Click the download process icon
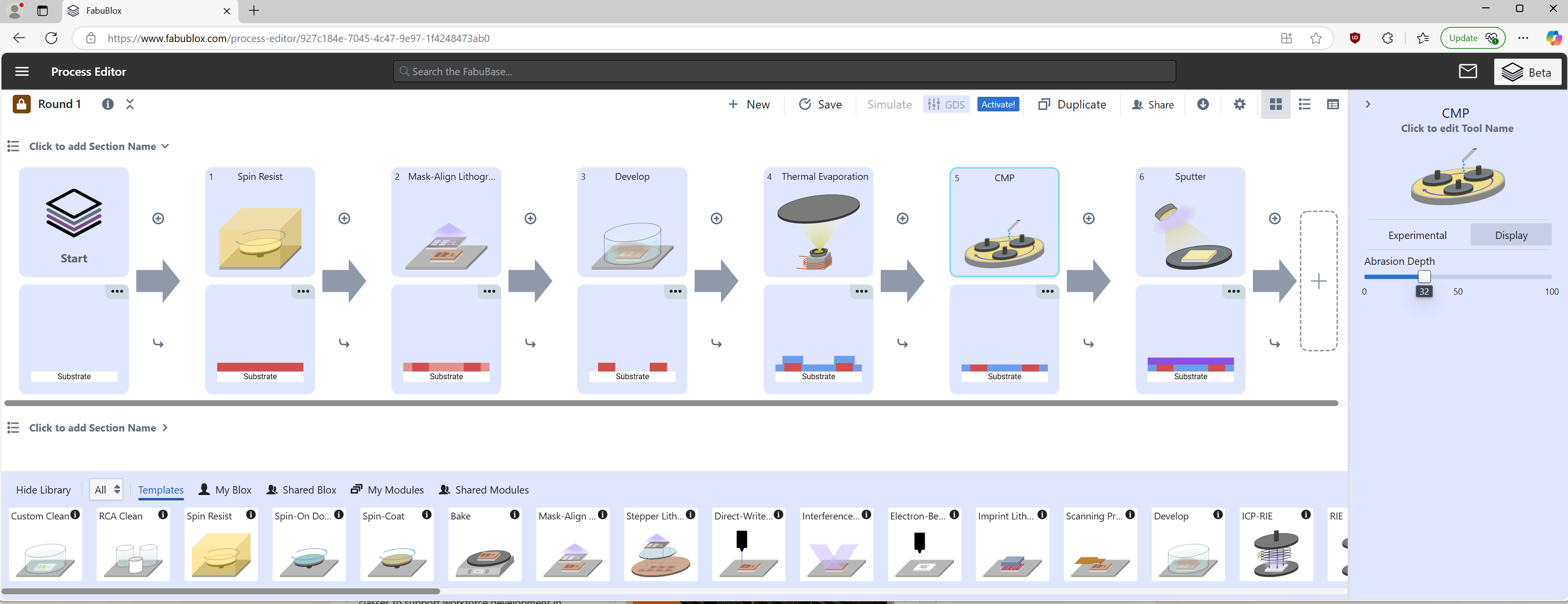The height and width of the screenshot is (604, 1568). click(x=1203, y=104)
